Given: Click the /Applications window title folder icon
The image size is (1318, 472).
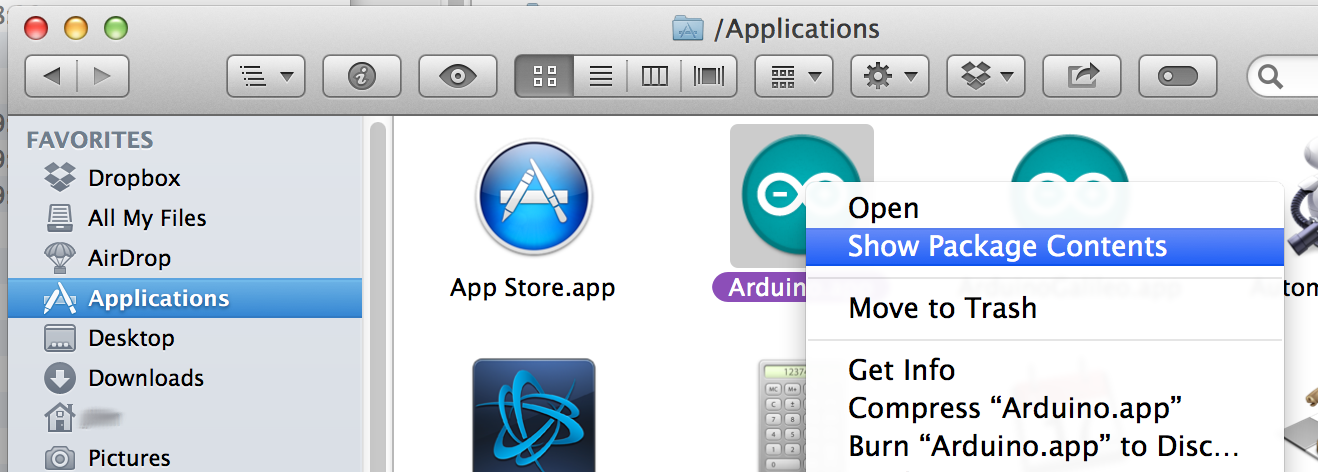Looking at the screenshot, I should [x=688, y=27].
